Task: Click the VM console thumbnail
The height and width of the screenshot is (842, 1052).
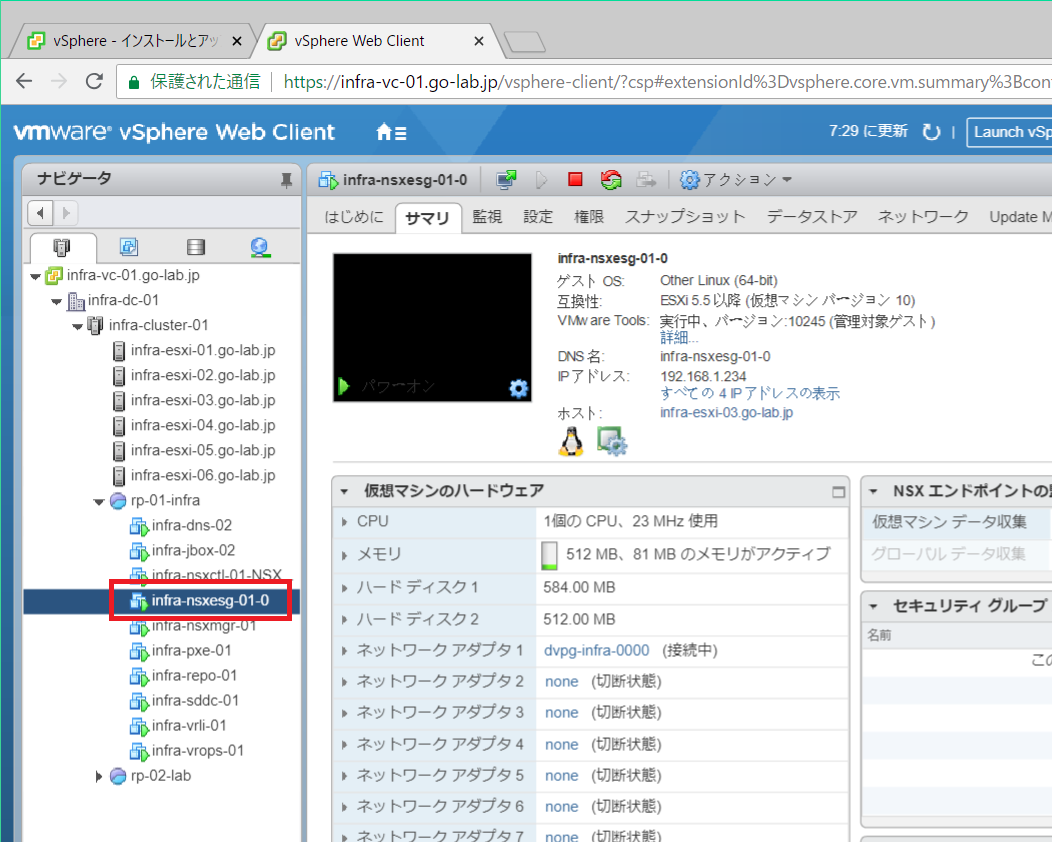Action: tap(432, 327)
